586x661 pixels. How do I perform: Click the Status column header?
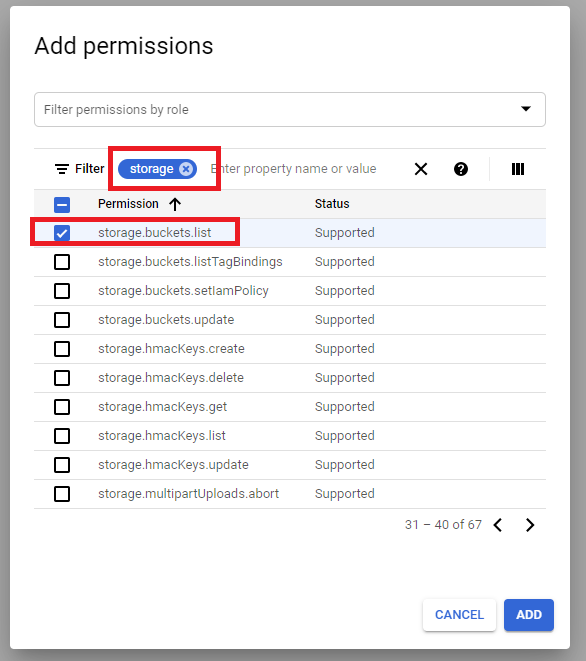click(332, 204)
